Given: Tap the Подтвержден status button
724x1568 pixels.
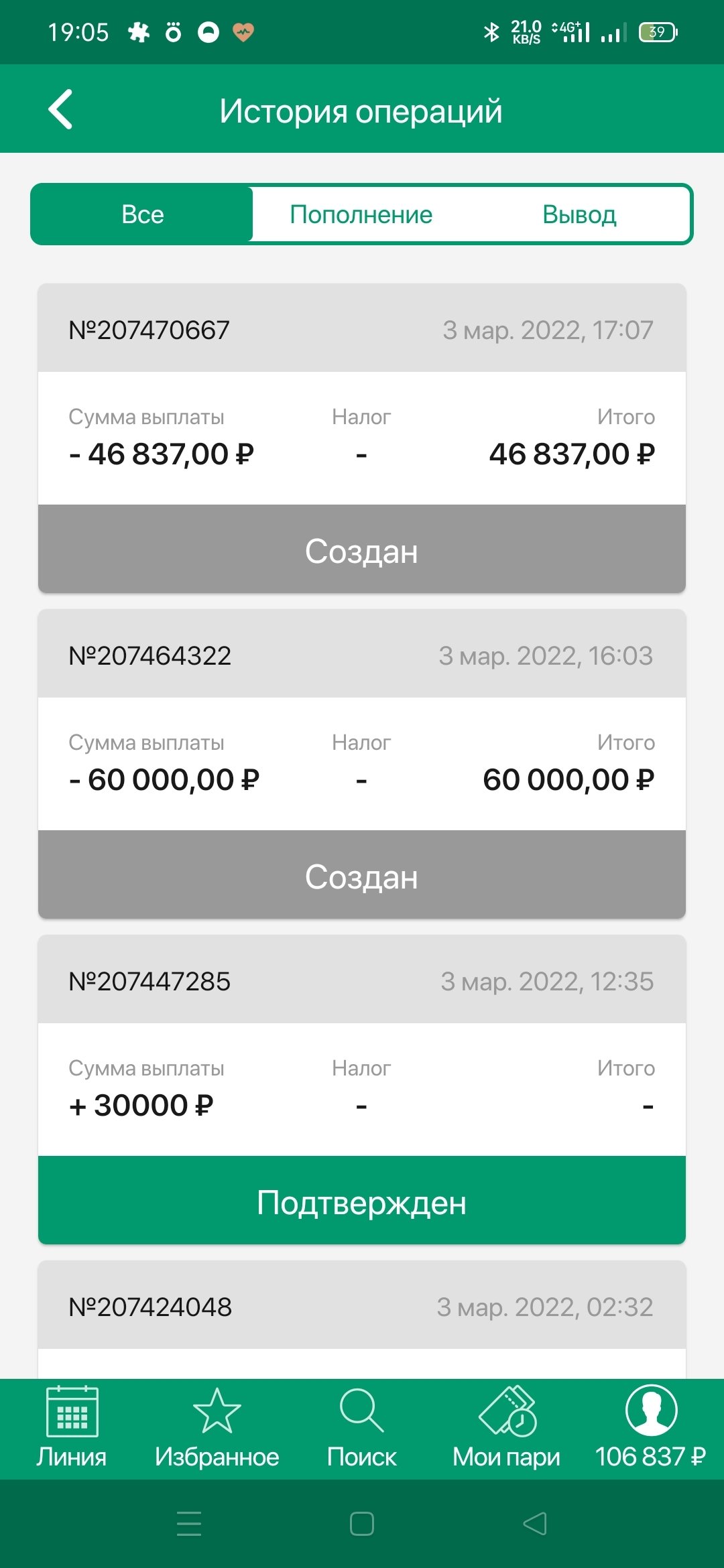Looking at the screenshot, I should 361,1202.
